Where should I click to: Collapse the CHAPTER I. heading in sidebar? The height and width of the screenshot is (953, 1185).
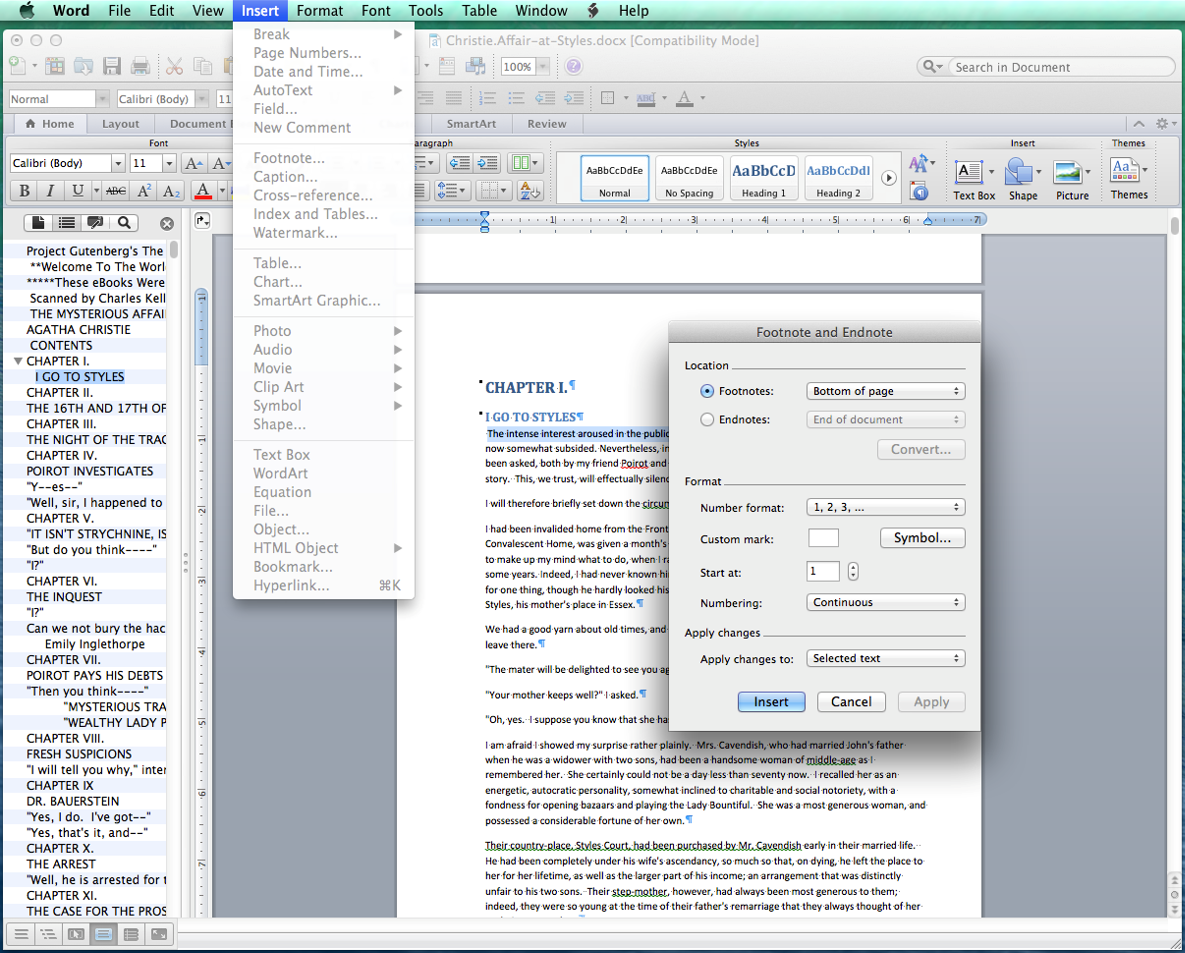(x=18, y=361)
